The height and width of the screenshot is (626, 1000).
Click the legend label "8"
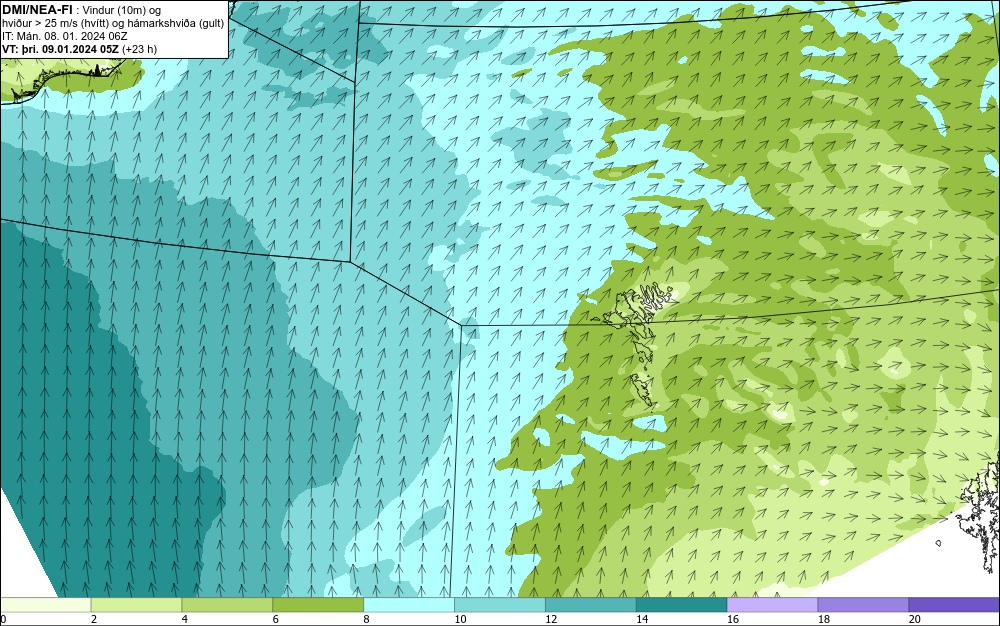366,619
